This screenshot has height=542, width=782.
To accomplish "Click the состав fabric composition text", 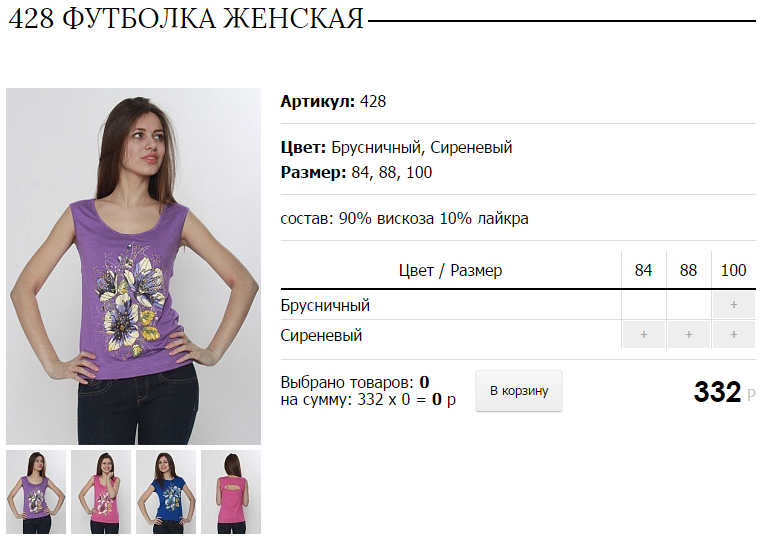I will 404,218.
